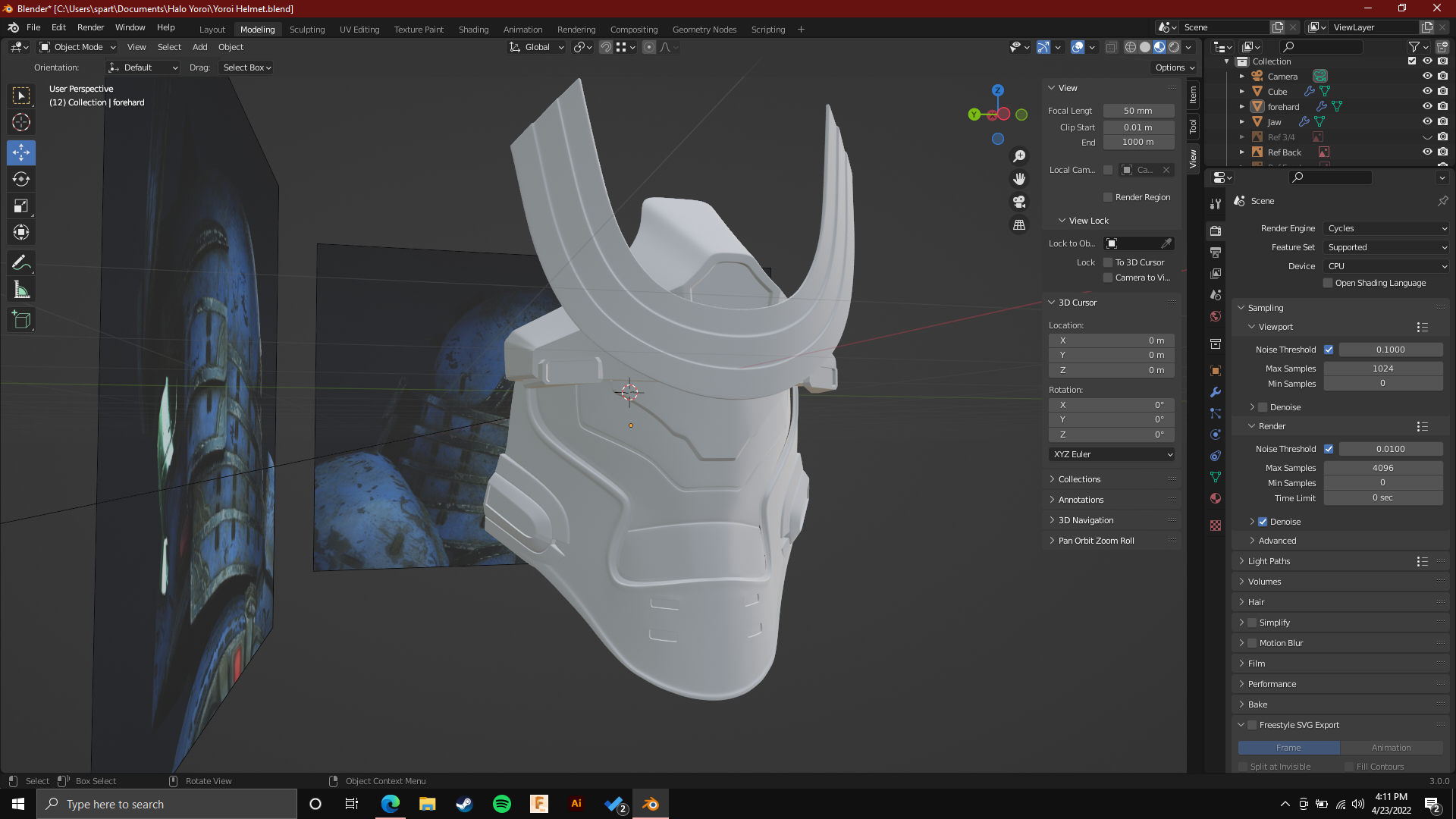Open the Render menu

[x=90, y=27]
